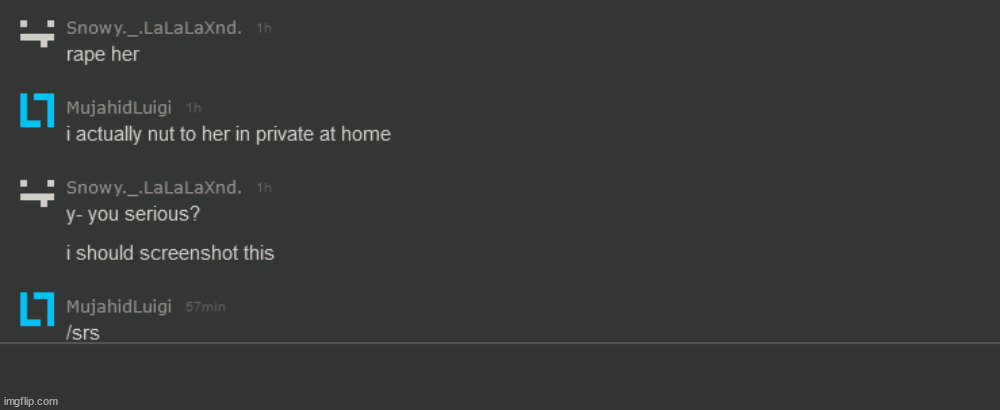Click the MujahidLuigi username above the 1h comment
Screen dimensions: 1000x410
[119, 107]
